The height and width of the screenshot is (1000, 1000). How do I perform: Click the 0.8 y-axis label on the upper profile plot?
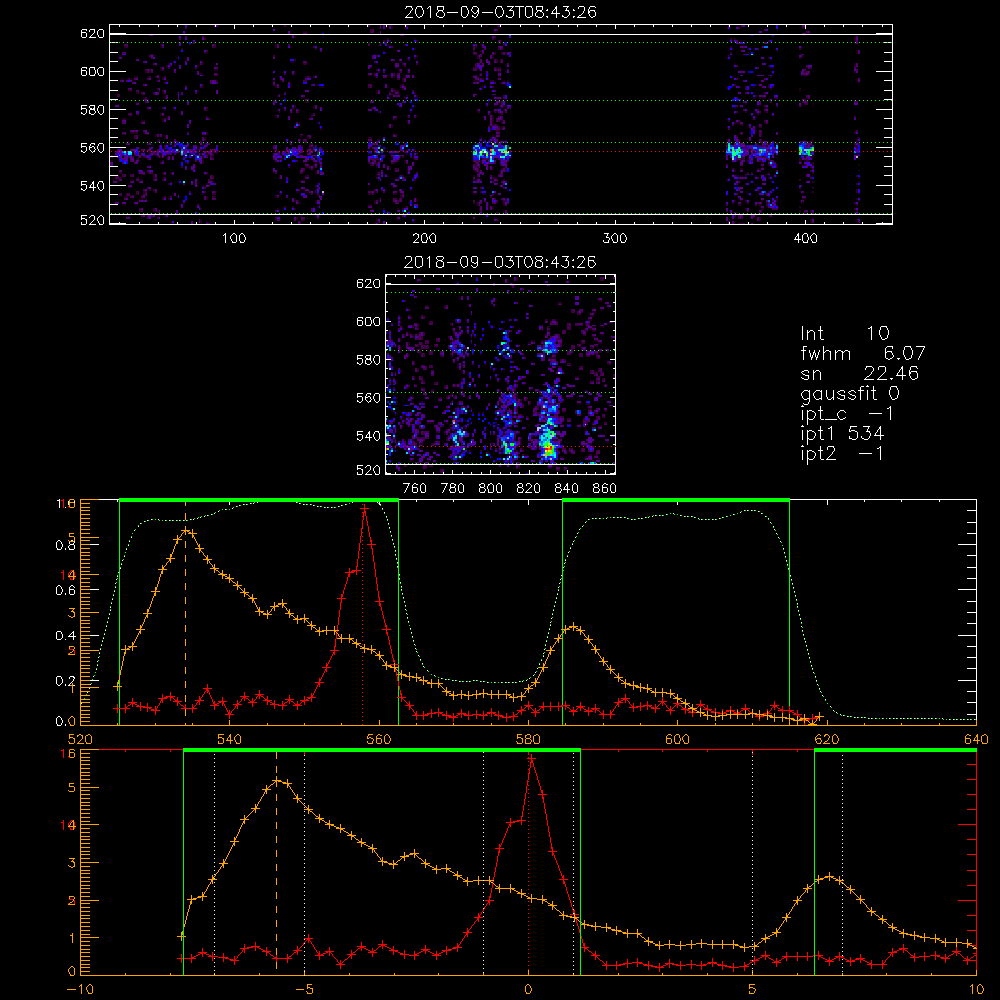coord(66,545)
